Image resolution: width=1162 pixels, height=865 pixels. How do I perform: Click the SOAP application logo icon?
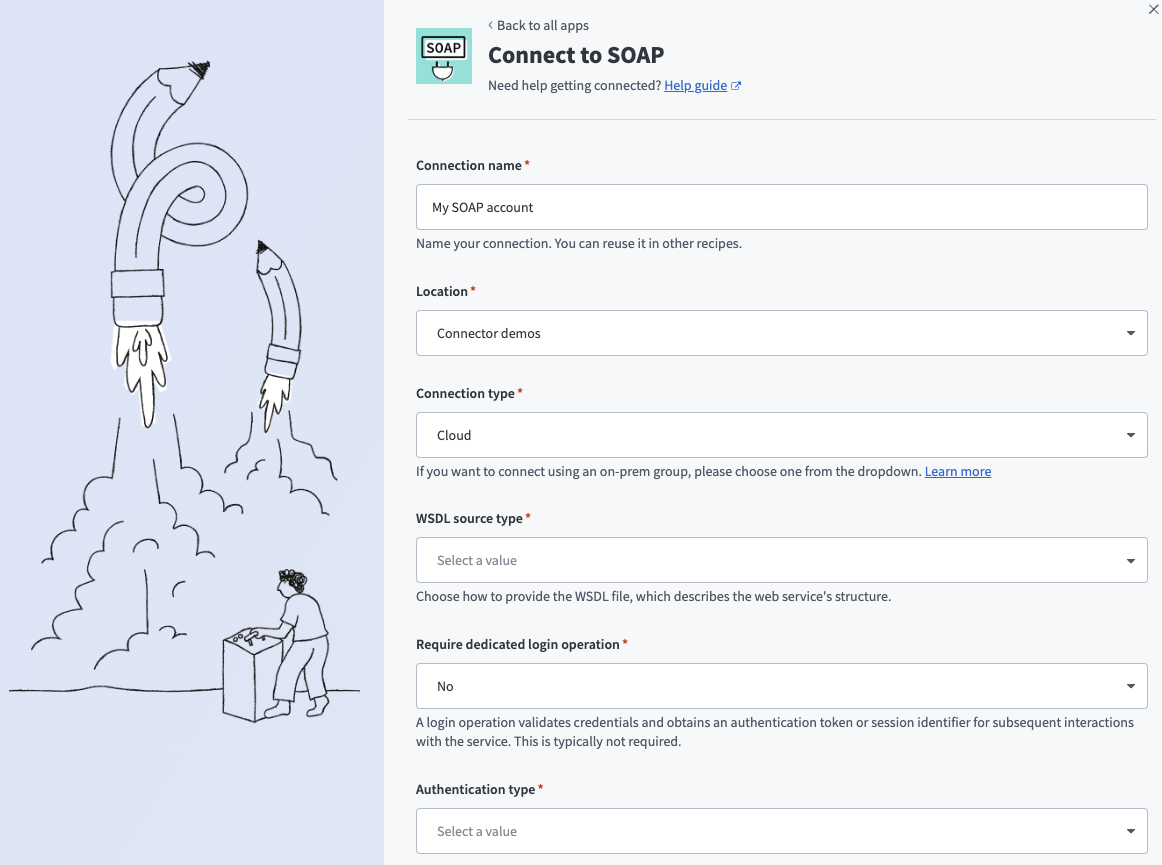[x=443, y=55]
